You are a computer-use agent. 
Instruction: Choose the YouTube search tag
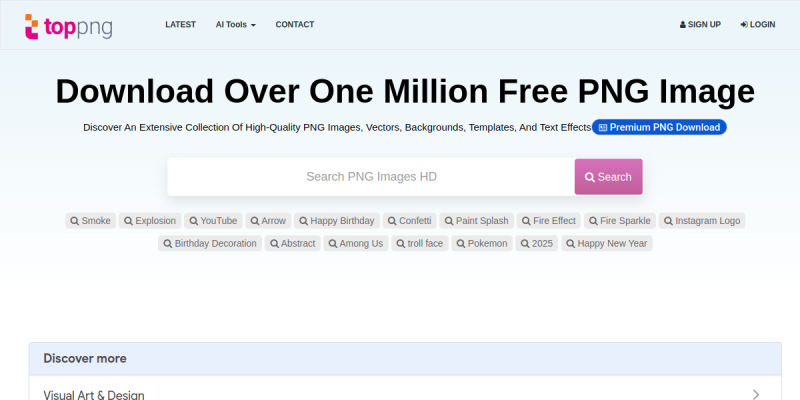(213, 221)
